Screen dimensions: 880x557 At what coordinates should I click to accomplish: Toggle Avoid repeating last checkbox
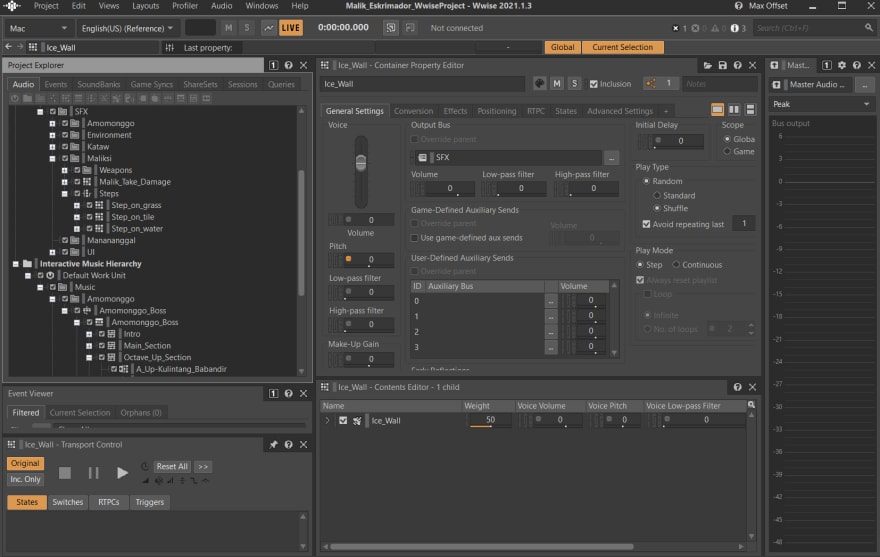tap(646, 224)
